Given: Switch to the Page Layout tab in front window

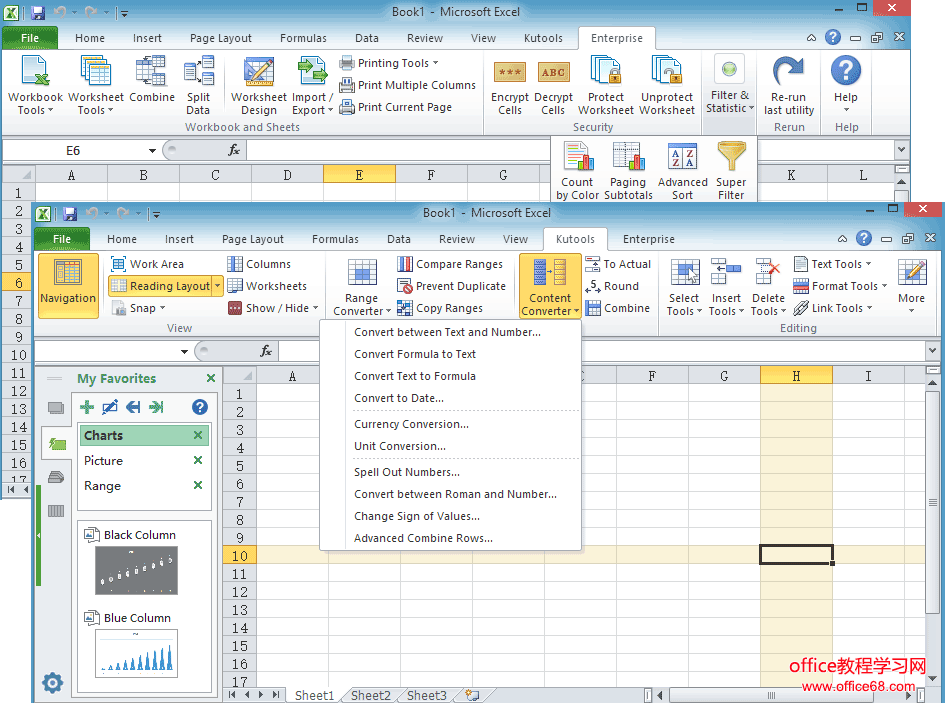Looking at the screenshot, I should 253,240.
